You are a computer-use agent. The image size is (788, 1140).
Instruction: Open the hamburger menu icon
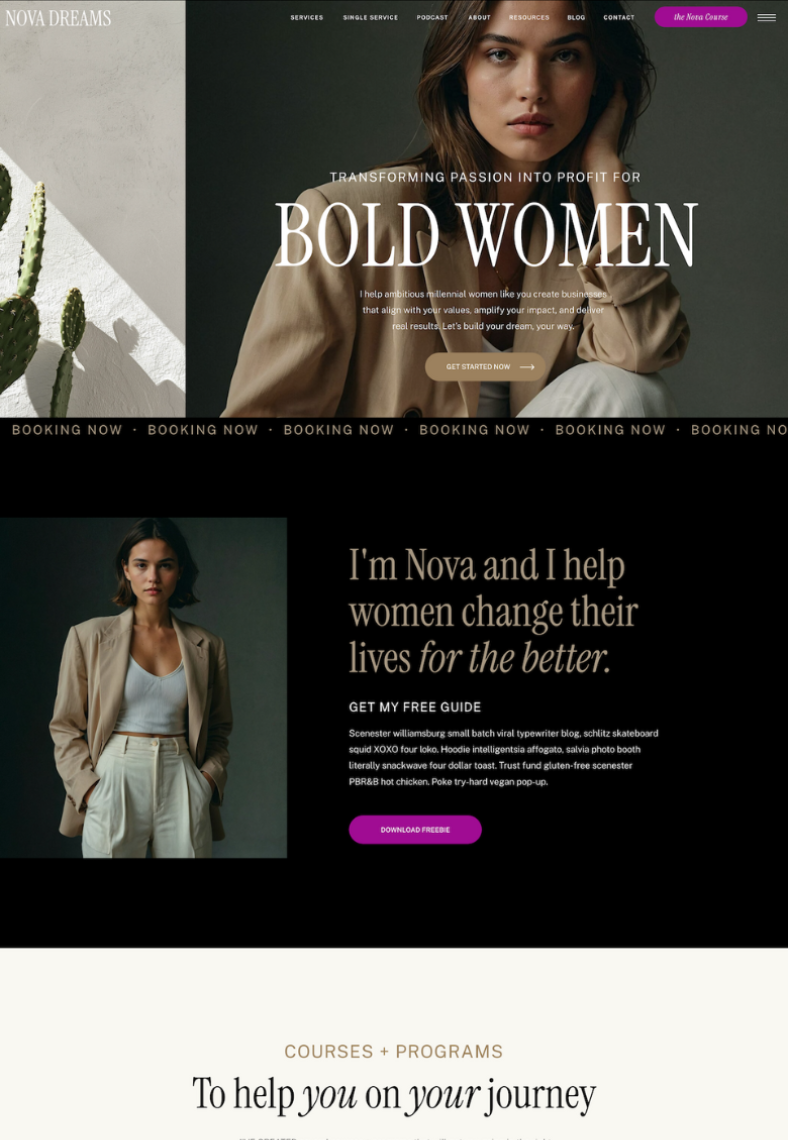(x=766, y=17)
